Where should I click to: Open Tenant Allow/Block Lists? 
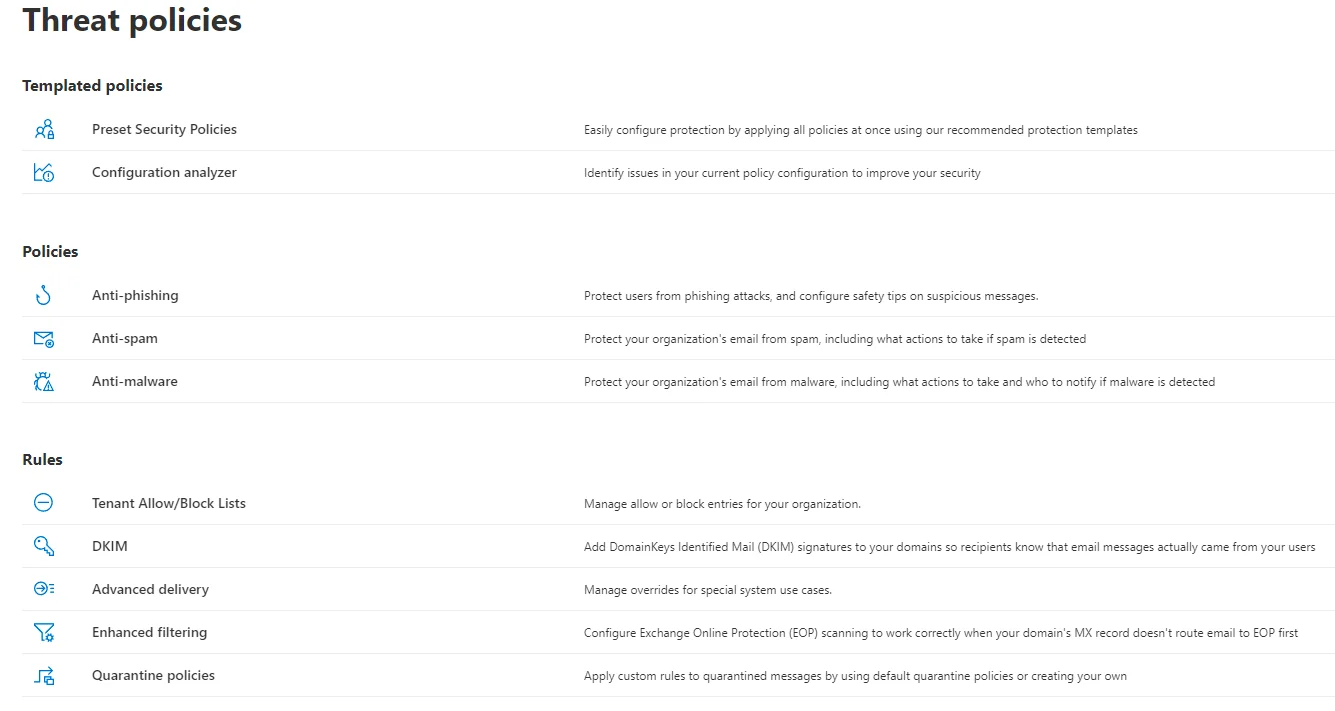point(169,504)
